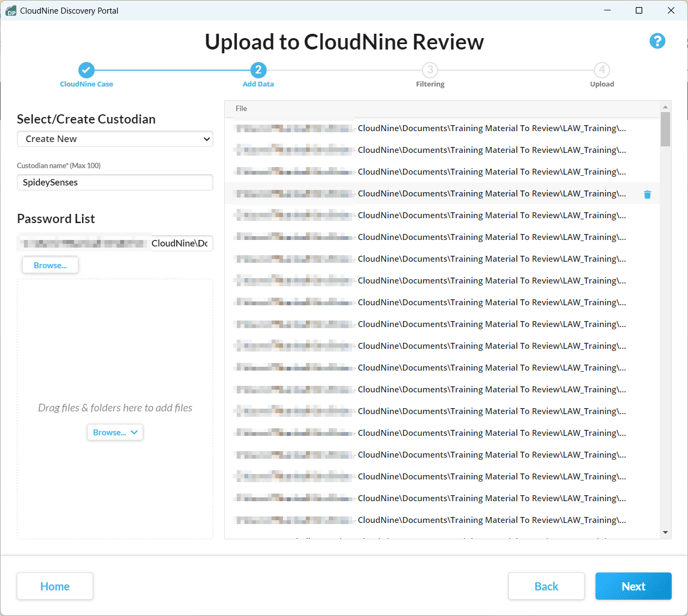Image resolution: width=688 pixels, height=616 pixels.
Task: Click the Next button
Action: tap(633, 586)
